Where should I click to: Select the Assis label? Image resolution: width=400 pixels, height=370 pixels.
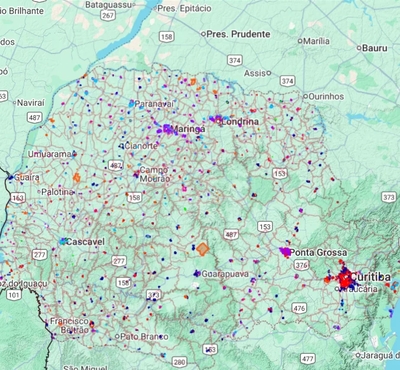click(255, 73)
